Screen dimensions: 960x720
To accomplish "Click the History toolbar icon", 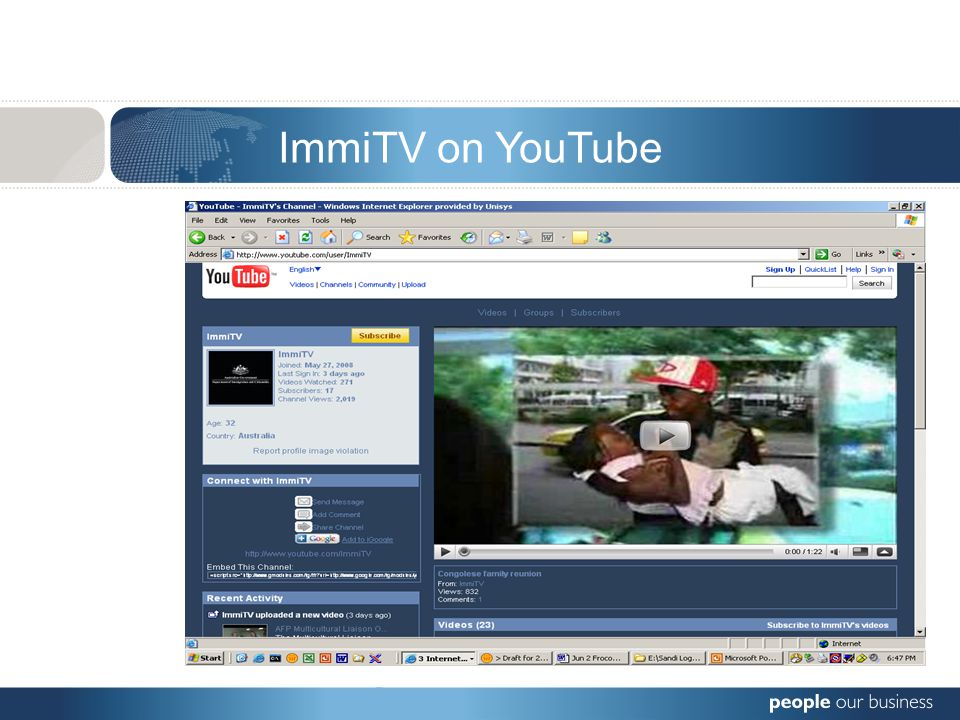I will pyautogui.click(x=468, y=238).
